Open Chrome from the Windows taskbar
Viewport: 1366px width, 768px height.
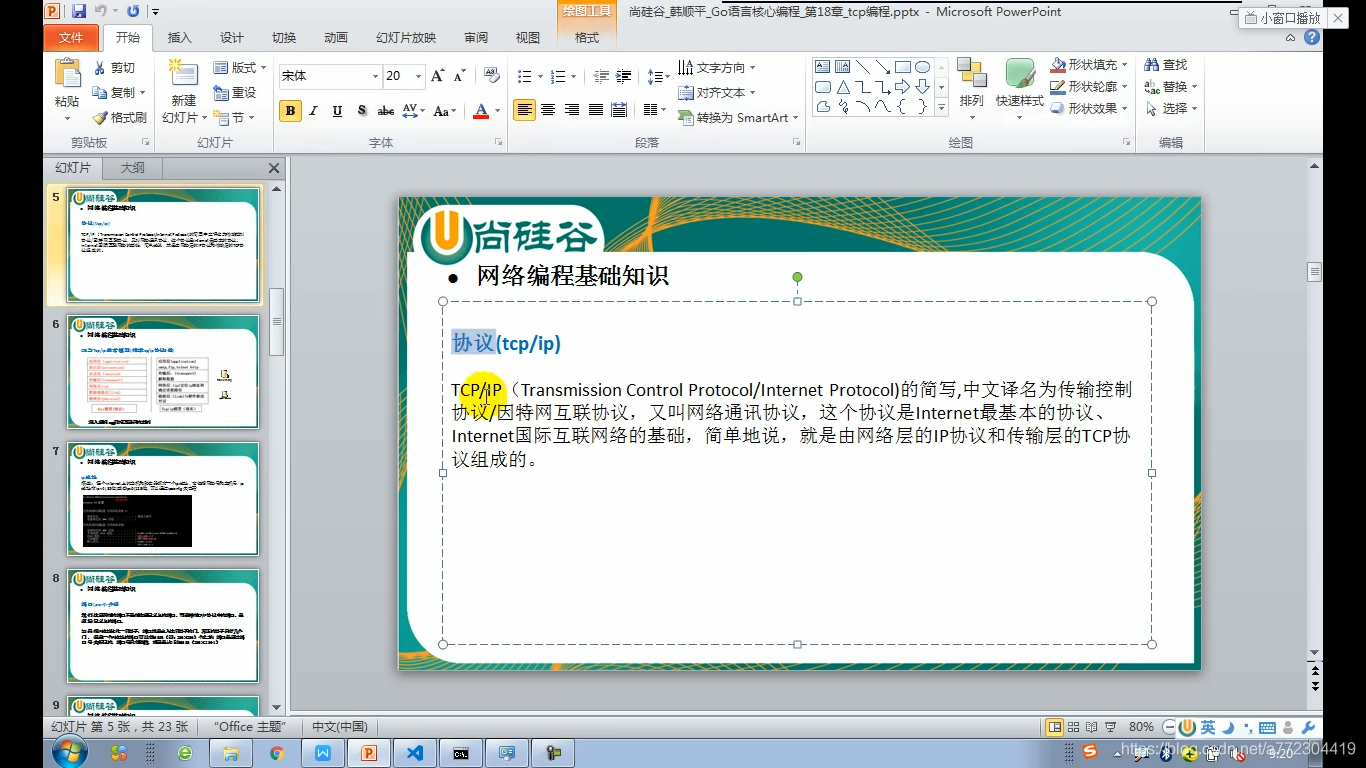[x=277, y=753]
